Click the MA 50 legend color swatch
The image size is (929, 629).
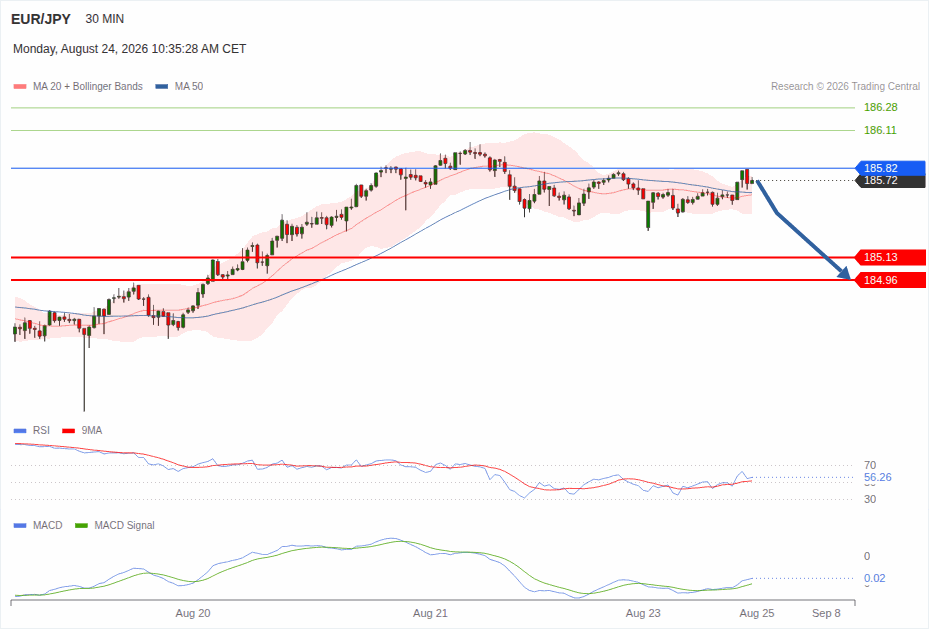[162, 86]
